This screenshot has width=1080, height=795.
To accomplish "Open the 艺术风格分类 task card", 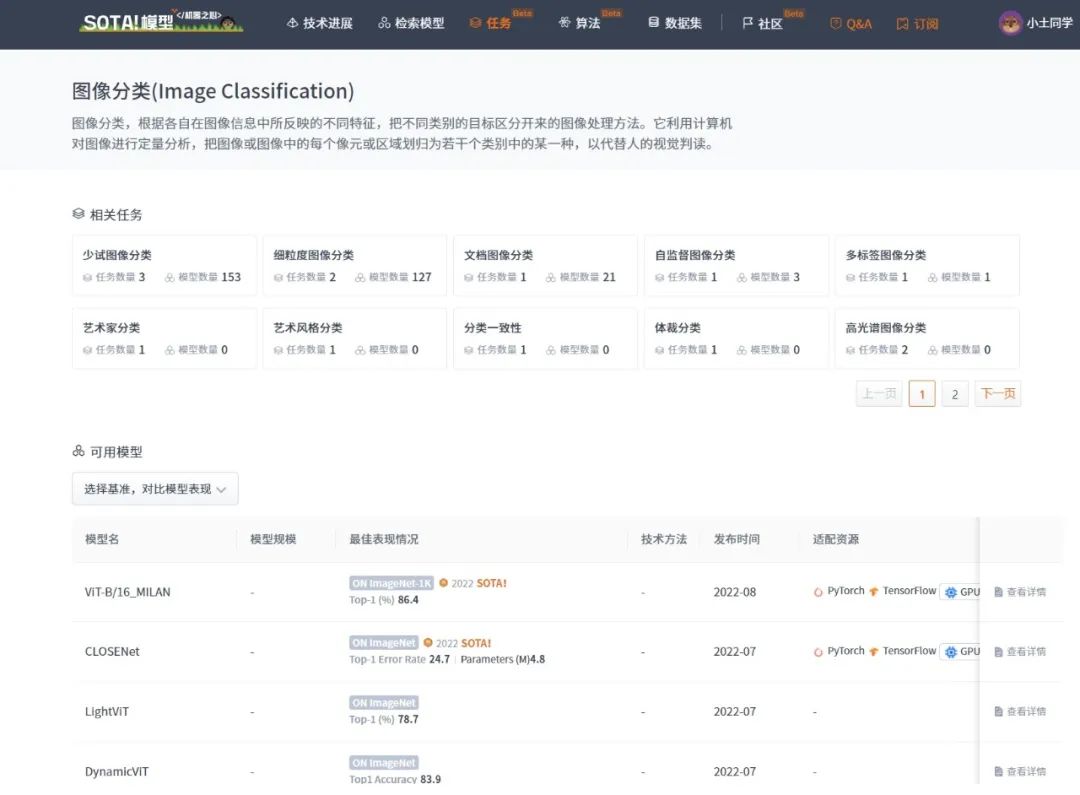I will coord(355,338).
